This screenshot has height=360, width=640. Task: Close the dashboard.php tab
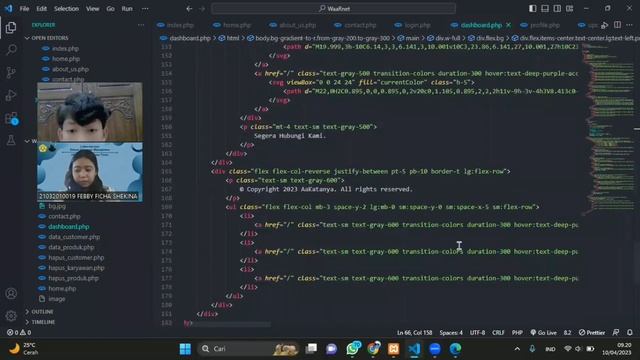508,25
